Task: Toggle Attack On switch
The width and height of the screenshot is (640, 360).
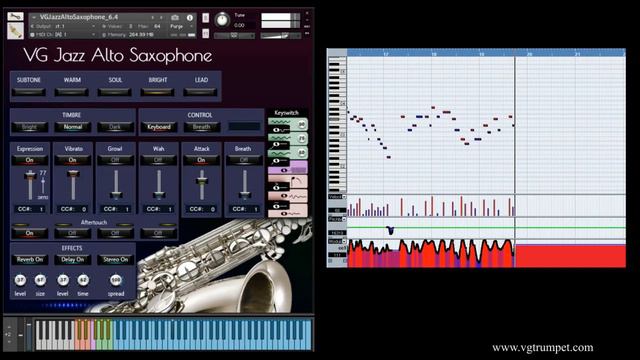Action: (201, 160)
